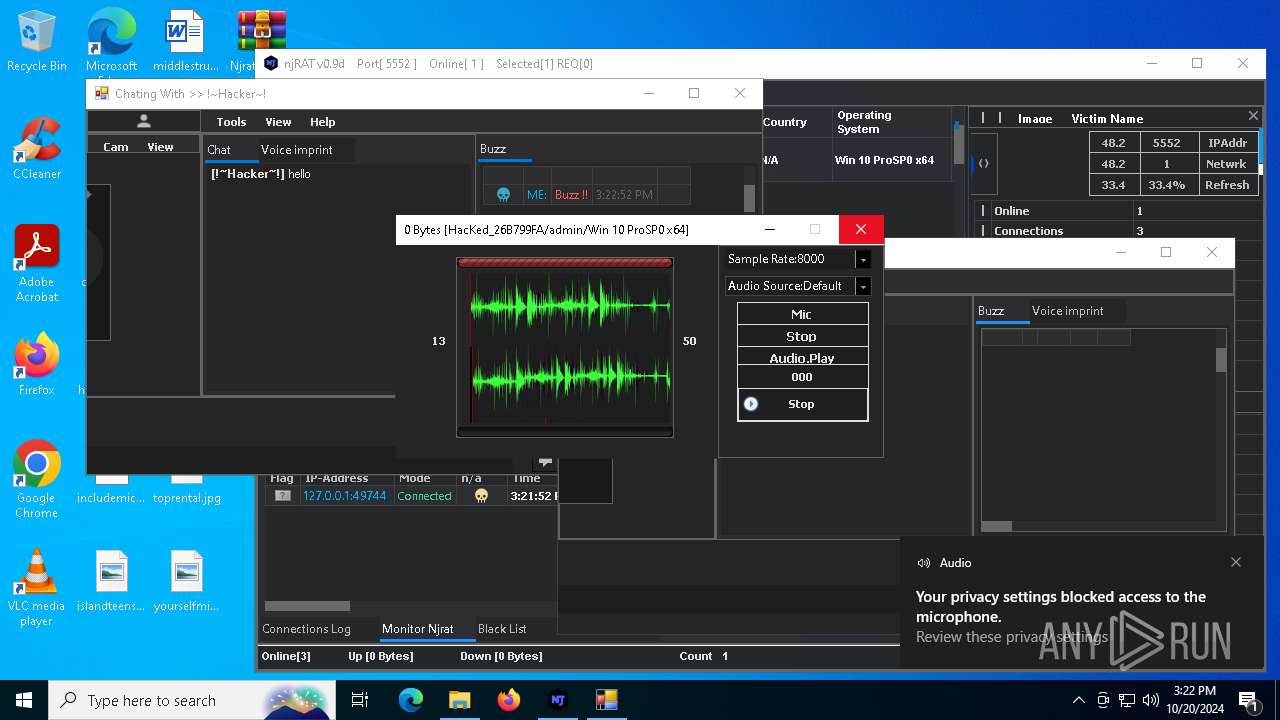Open the Help menu in chat window
Viewport: 1280px width, 720px height.
tap(322, 122)
